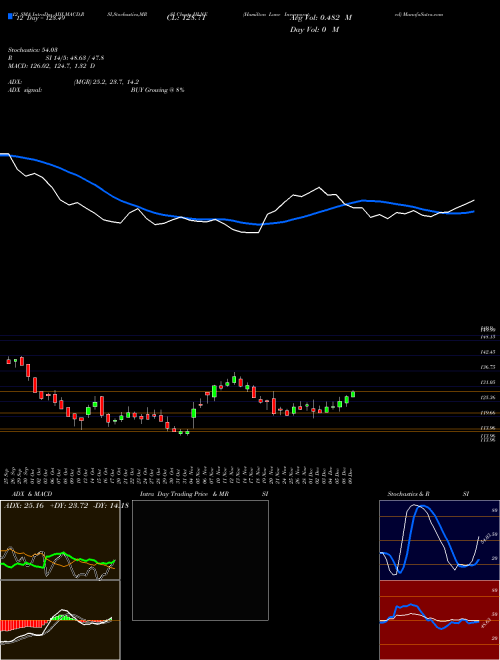The image size is (500, 660).
Task: Click the 'Stochastics & R' panel title
Action: point(409,494)
